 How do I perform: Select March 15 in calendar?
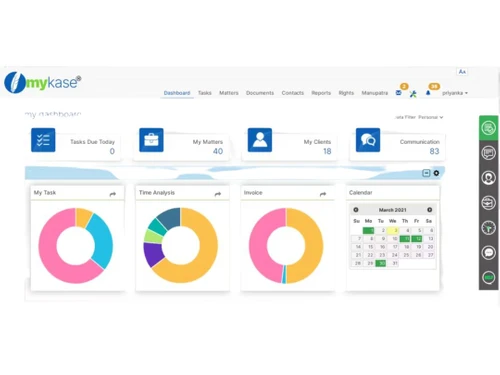click(x=368, y=247)
